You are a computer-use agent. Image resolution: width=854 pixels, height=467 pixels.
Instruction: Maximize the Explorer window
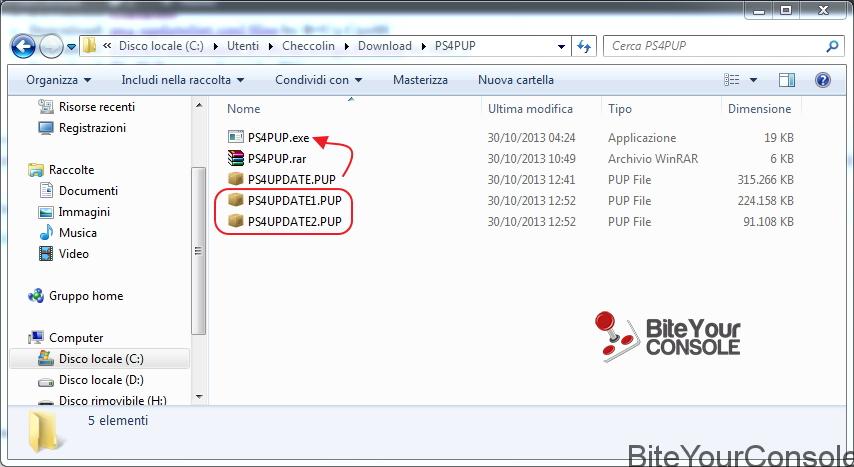[x=786, y=10]
